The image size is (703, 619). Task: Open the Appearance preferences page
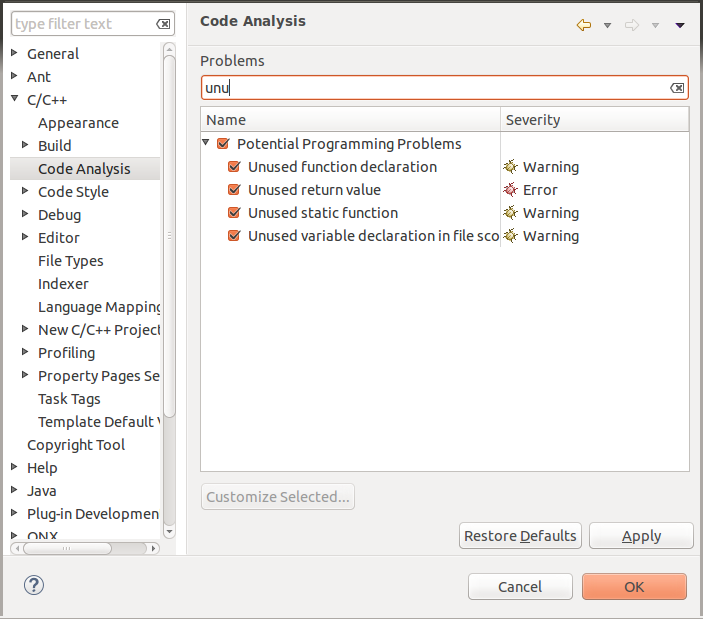[78, 123]
